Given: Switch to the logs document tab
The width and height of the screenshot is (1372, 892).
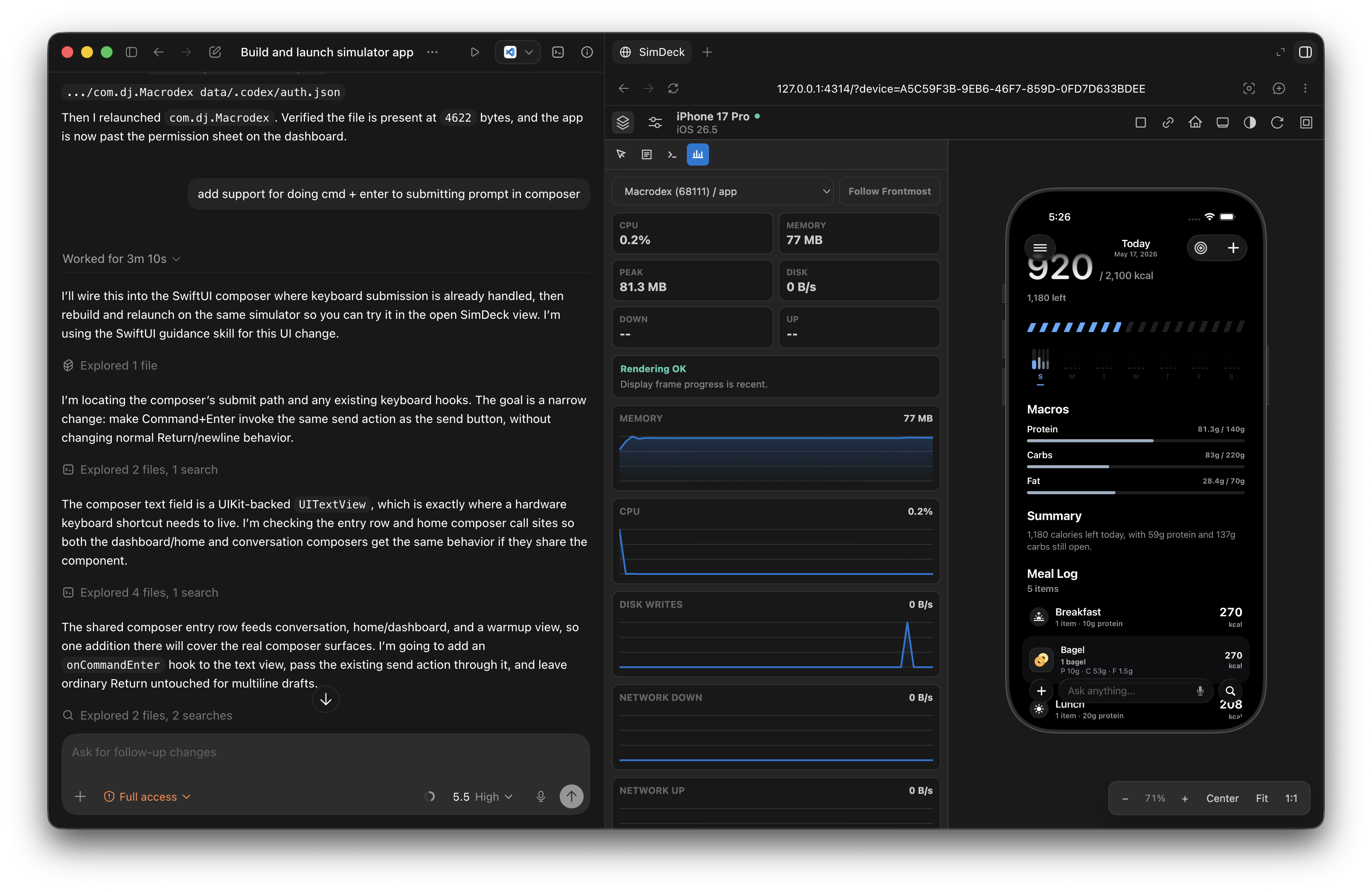Looking at the screenshot, I should pos(647,154).
